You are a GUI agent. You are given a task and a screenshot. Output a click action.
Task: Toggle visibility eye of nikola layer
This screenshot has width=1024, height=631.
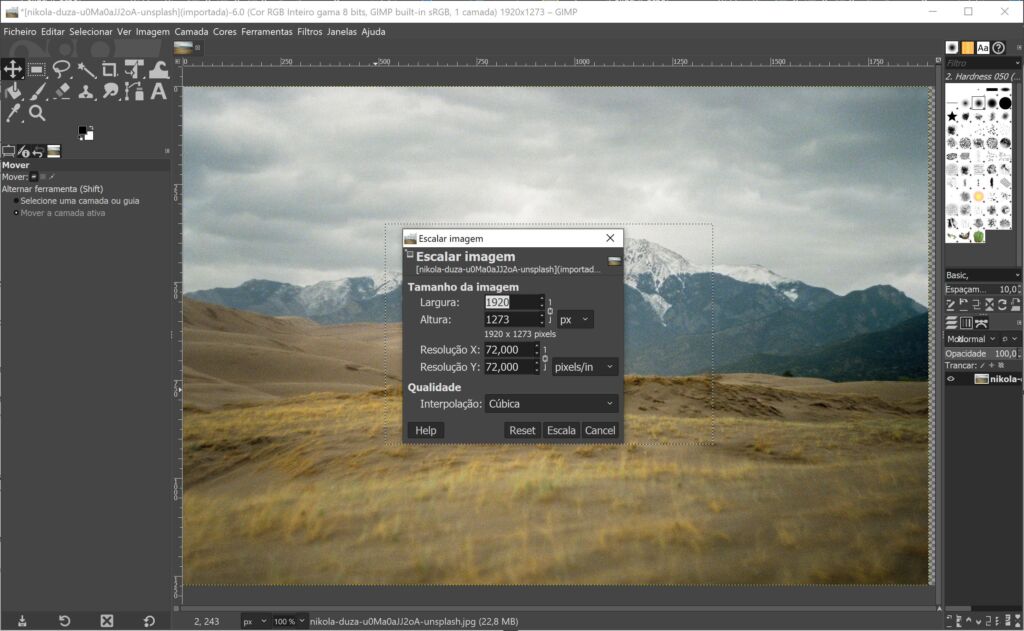coord(951,379)
